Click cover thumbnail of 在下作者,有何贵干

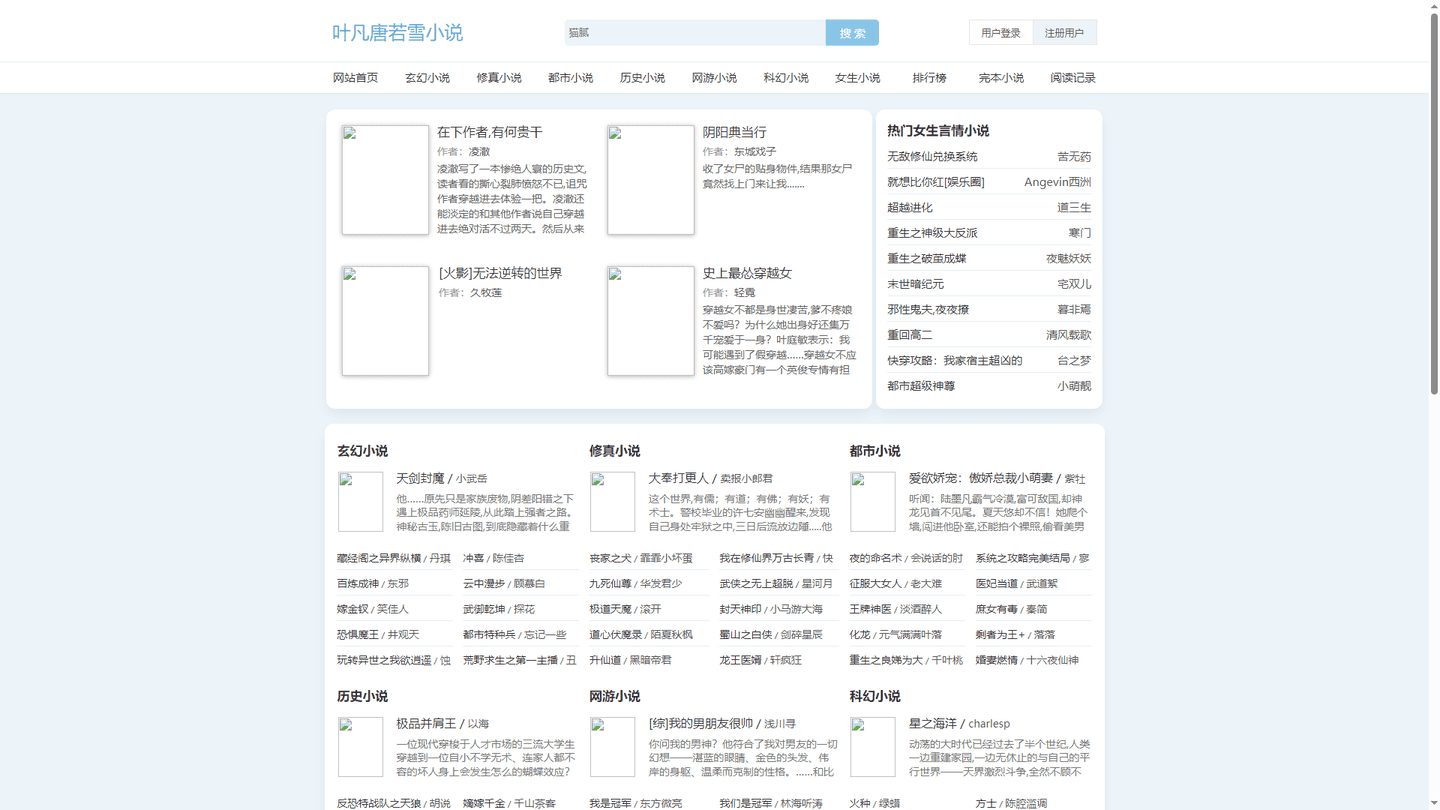coord(385,180)
